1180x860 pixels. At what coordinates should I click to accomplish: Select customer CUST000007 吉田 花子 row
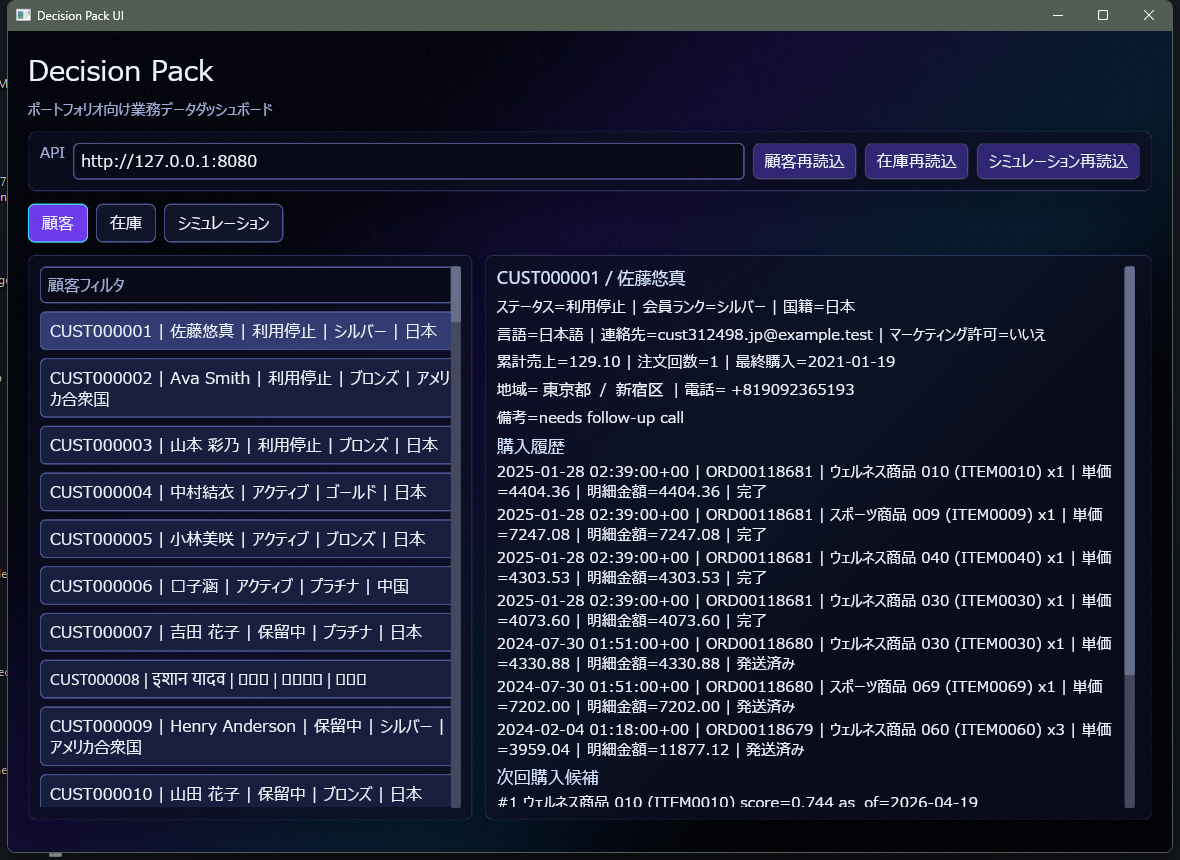245,633
